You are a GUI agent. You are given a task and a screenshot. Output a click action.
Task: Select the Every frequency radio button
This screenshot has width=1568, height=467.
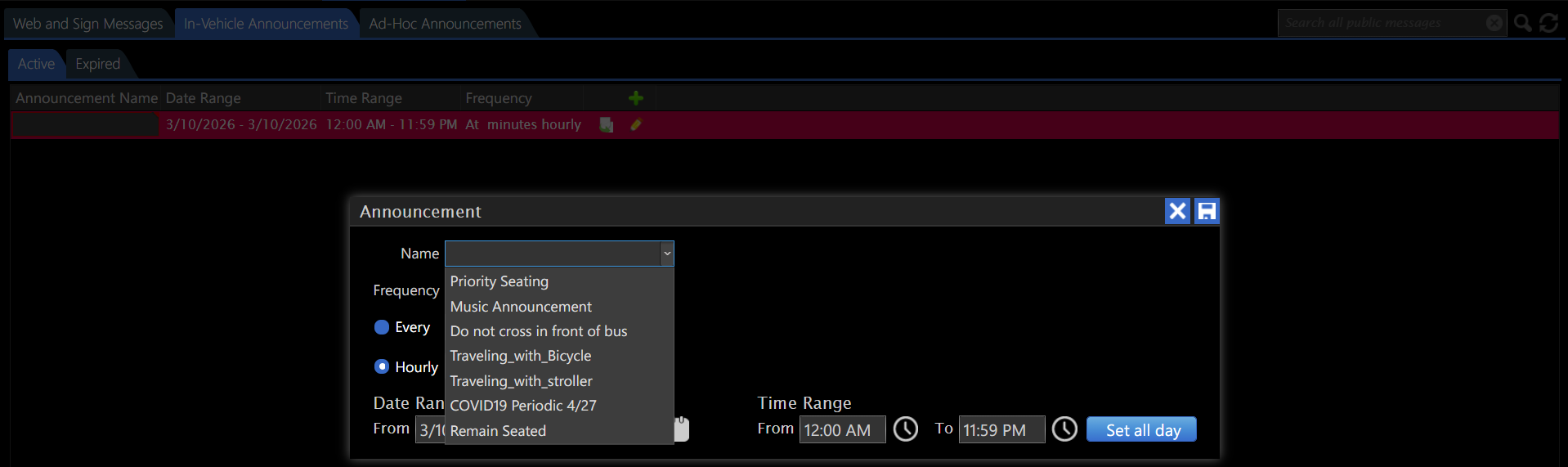click(382, 327)
